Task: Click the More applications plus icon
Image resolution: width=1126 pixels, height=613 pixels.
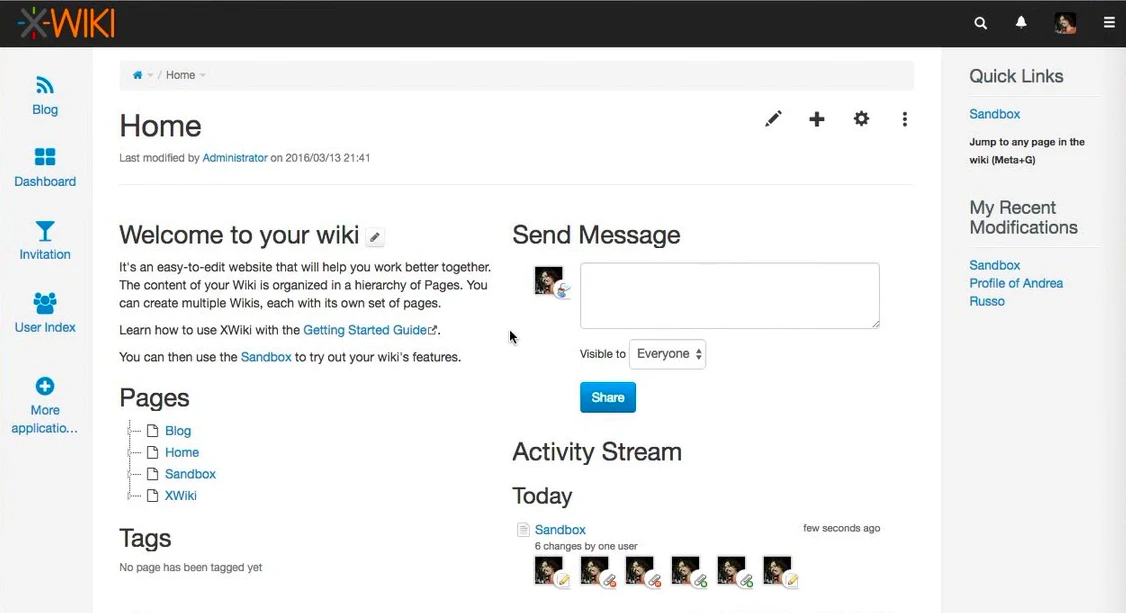Action: tap(45, 386)
